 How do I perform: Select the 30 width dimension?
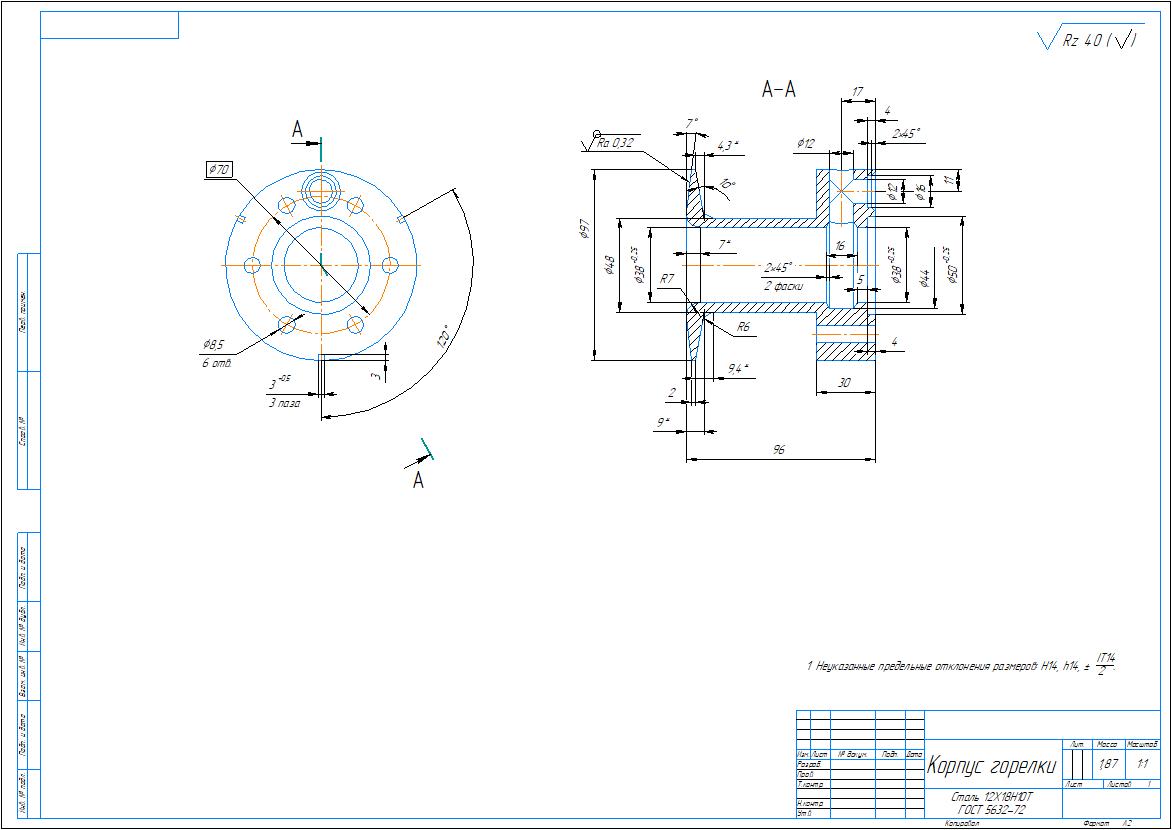tap(845, 381)
